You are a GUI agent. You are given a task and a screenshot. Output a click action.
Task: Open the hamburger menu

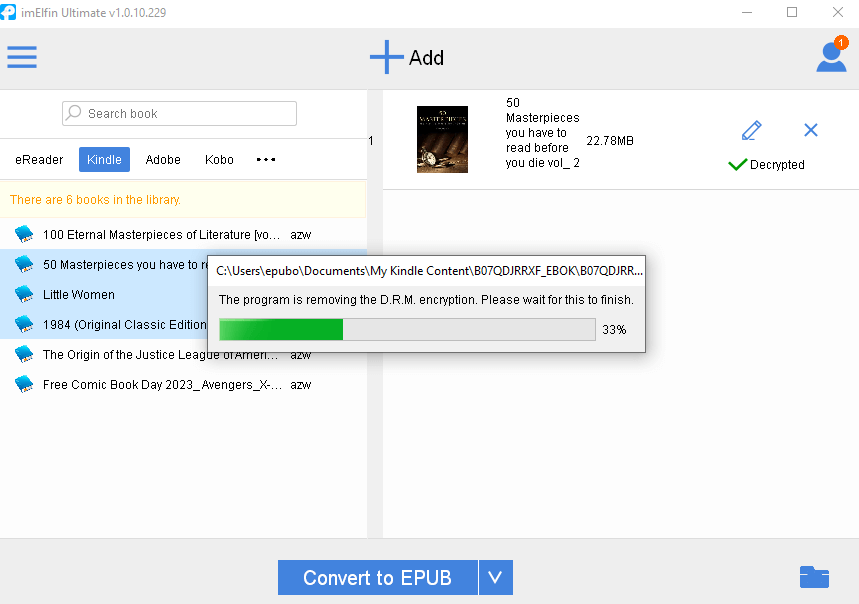22,57
